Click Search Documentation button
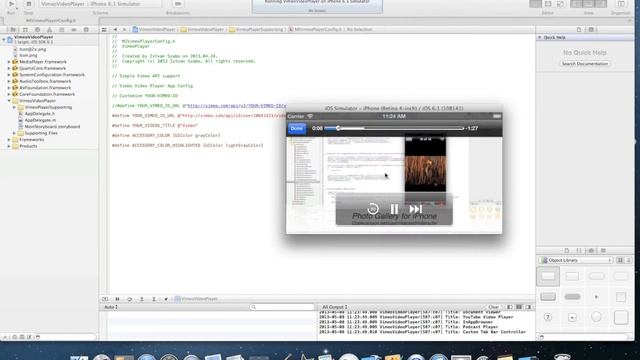640x360 pixels. point(584,64)
